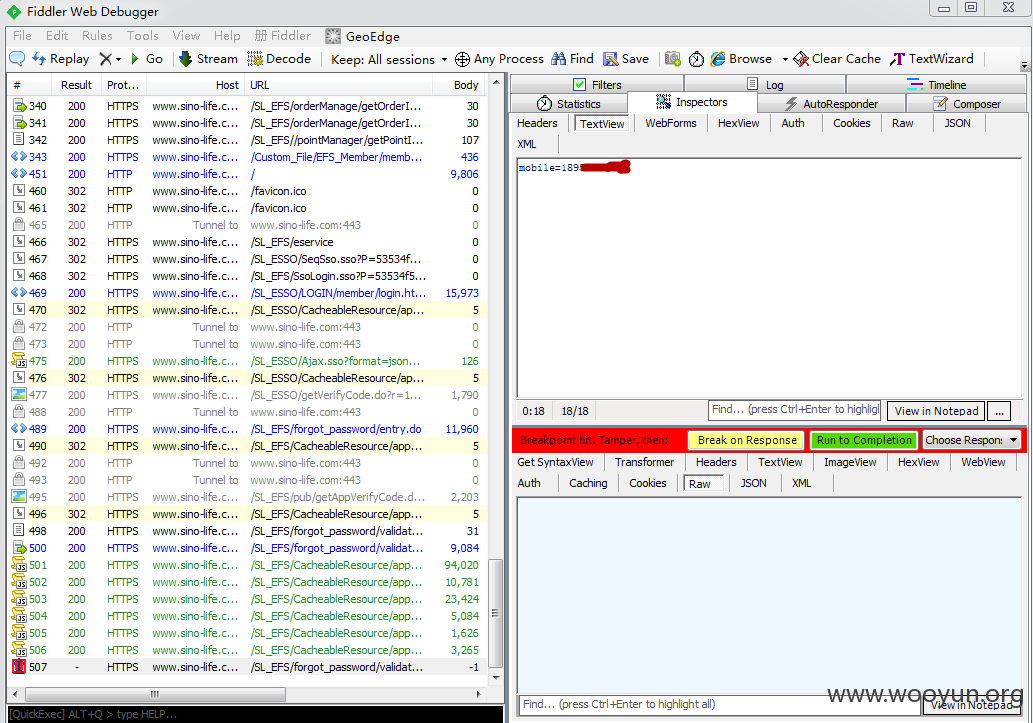Clear Cache from toolbar
The width and height of the screenshot is (1033, 723).
pos(837,59)
